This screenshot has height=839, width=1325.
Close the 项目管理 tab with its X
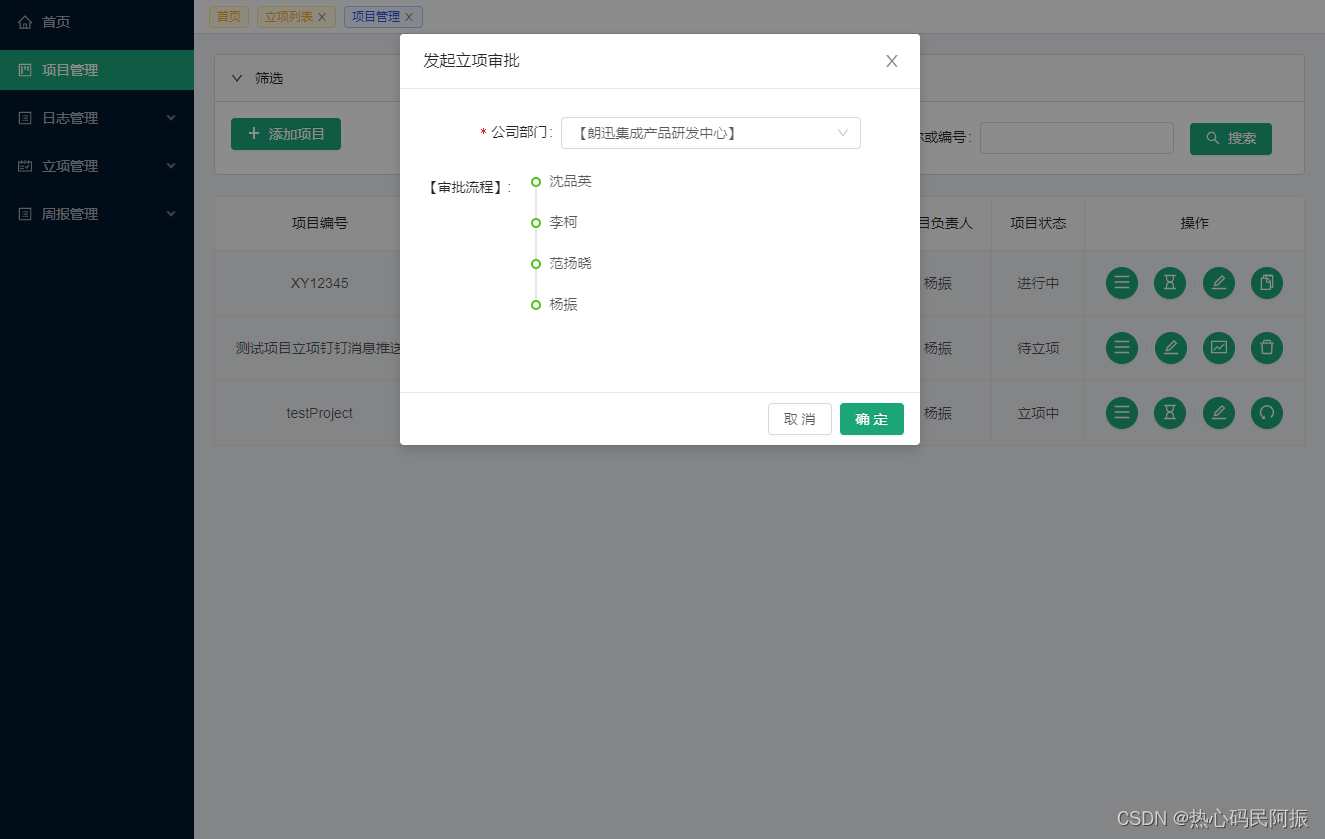[409, 17]
